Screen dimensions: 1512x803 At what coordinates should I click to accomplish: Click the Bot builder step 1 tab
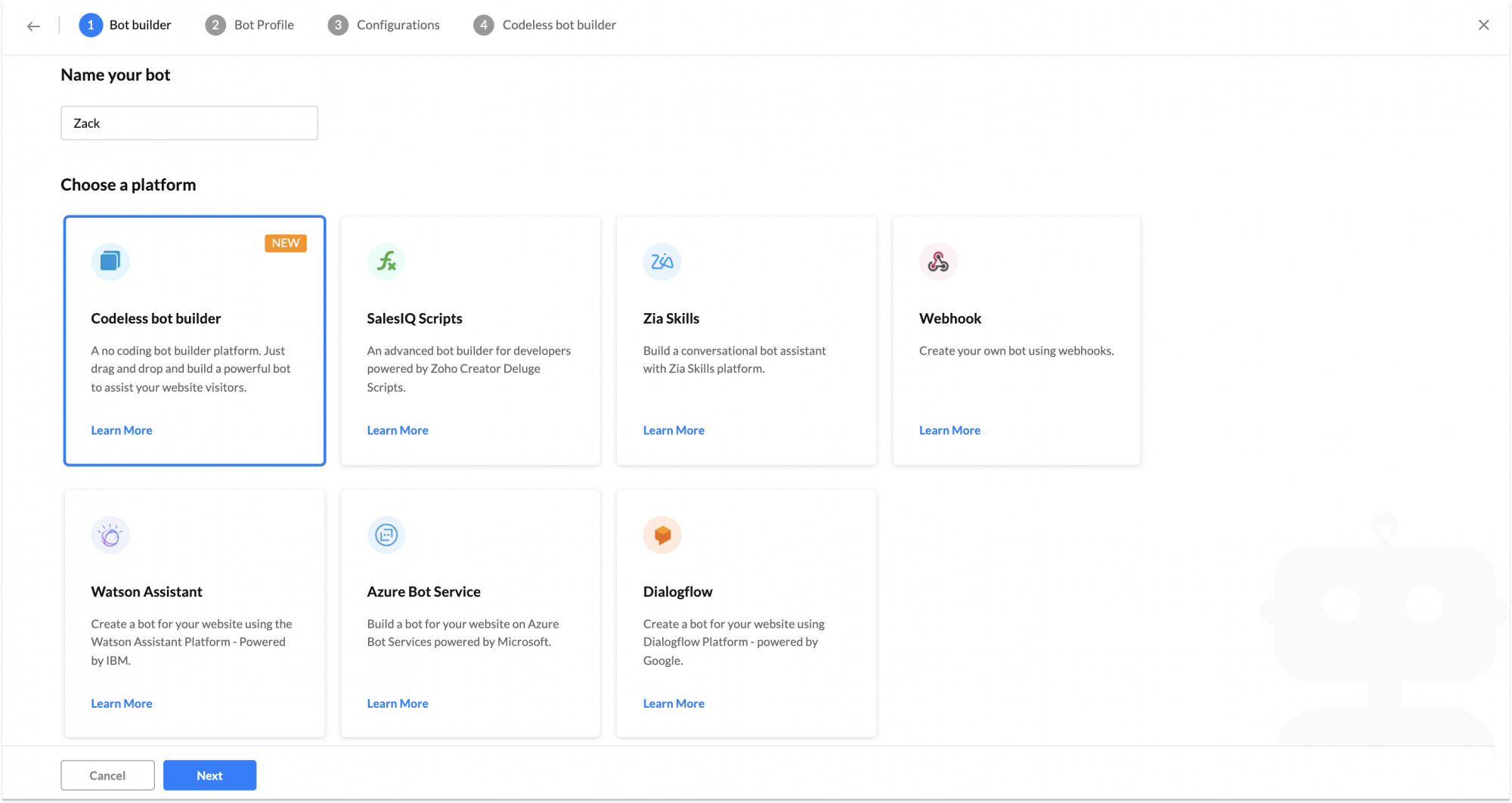coord(125,25)
